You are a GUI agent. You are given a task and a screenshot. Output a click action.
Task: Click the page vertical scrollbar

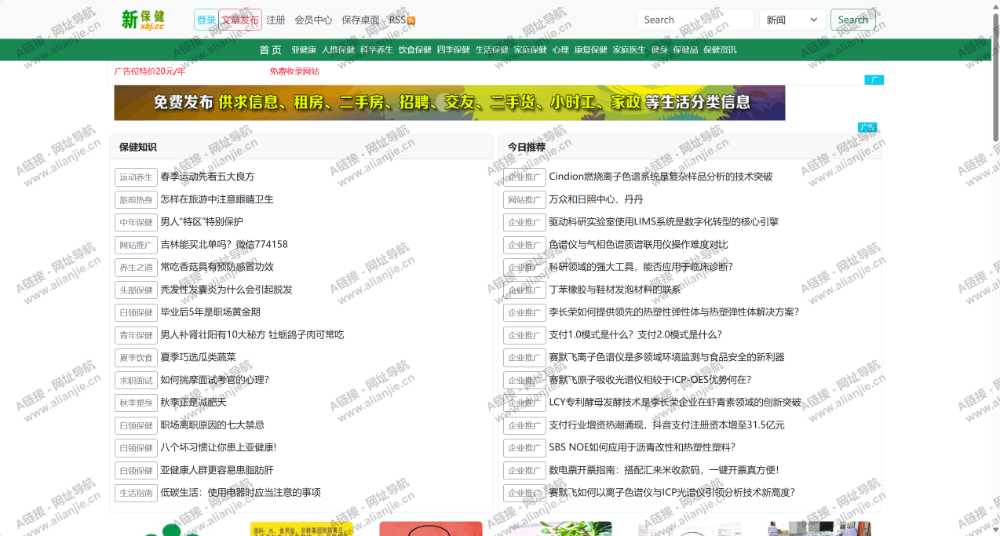996,77
